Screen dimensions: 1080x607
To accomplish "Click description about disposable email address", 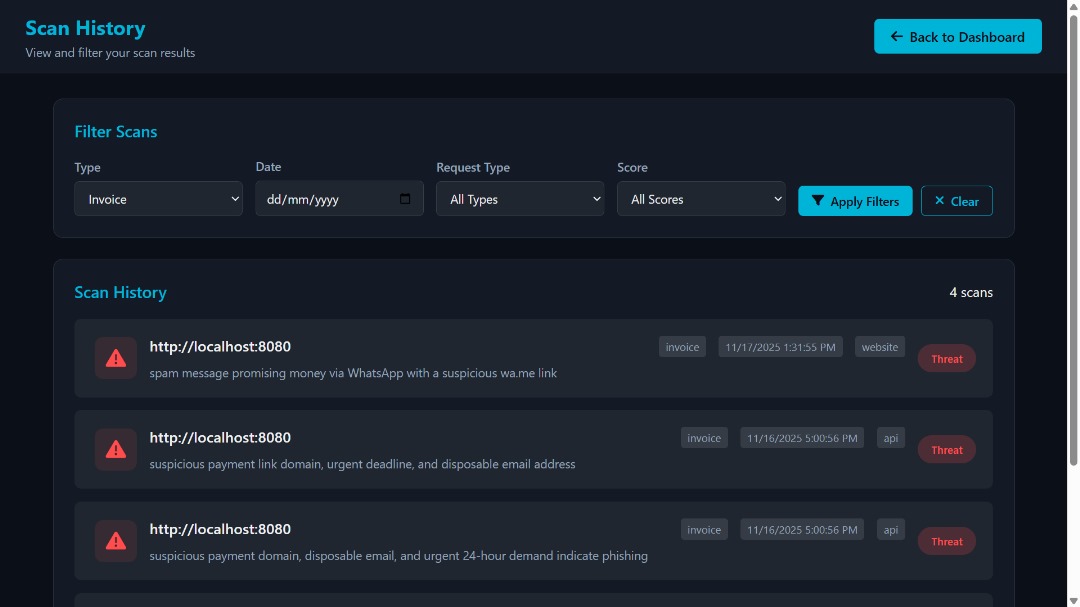I will point(362,464).
